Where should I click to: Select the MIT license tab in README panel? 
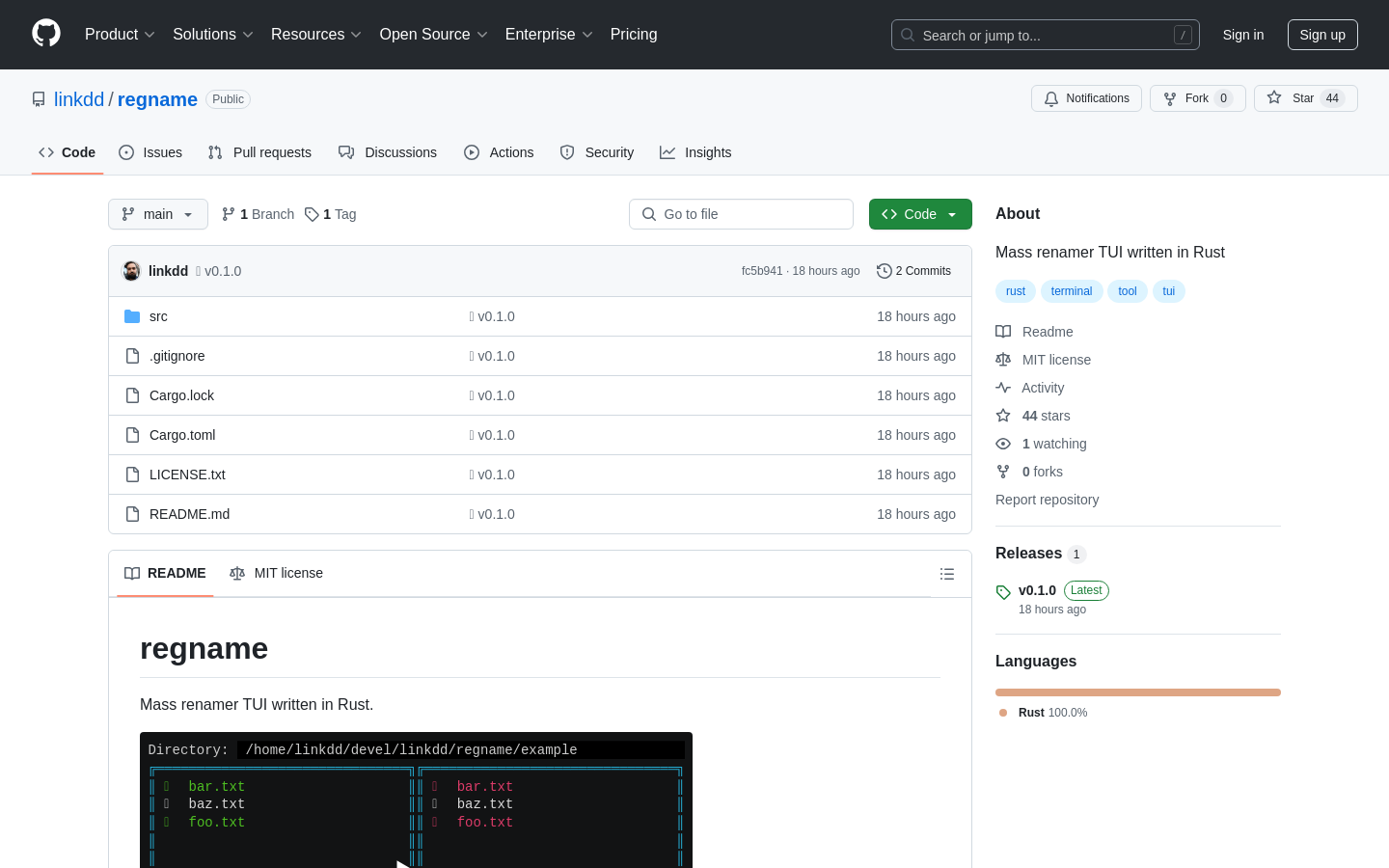276,573
